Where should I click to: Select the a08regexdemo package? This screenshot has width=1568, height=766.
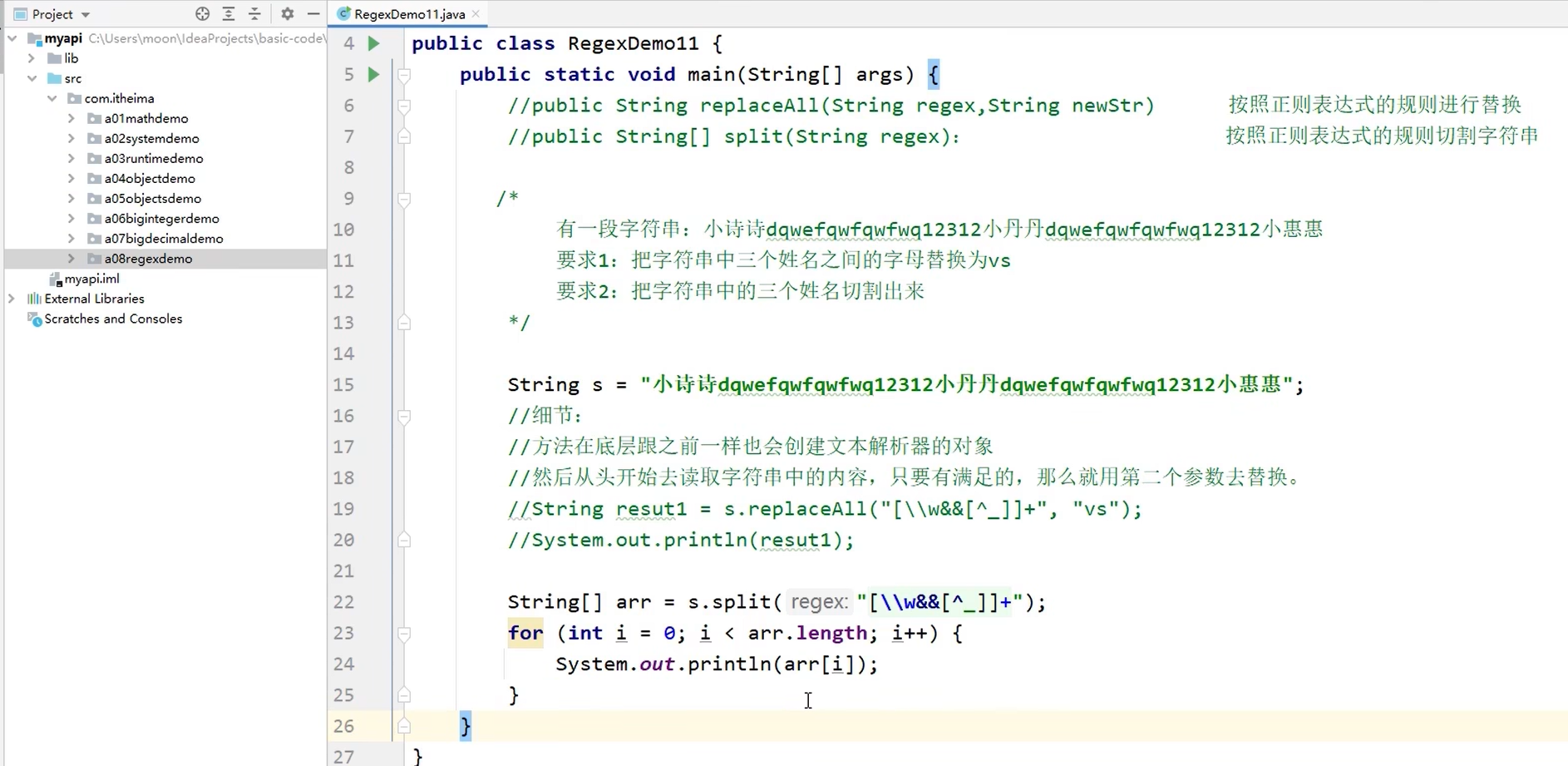click(150, 259)
